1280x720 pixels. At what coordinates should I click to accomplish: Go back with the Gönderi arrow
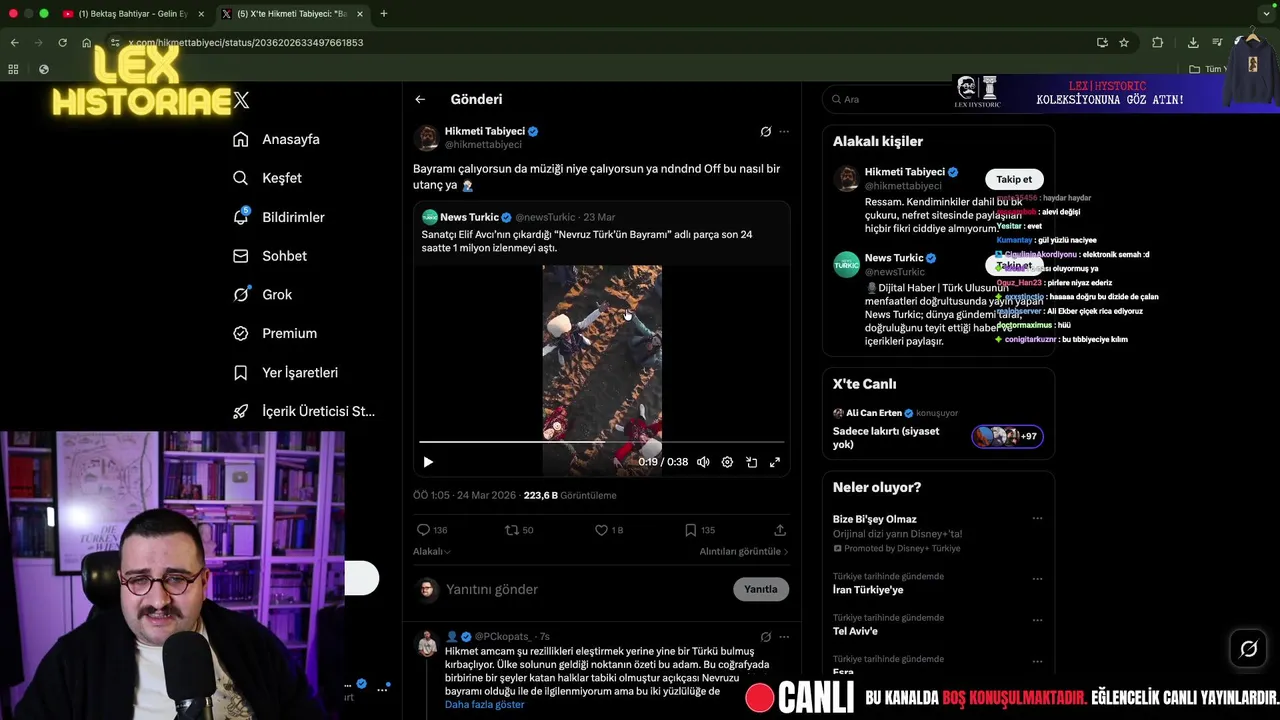pos(420,99)
